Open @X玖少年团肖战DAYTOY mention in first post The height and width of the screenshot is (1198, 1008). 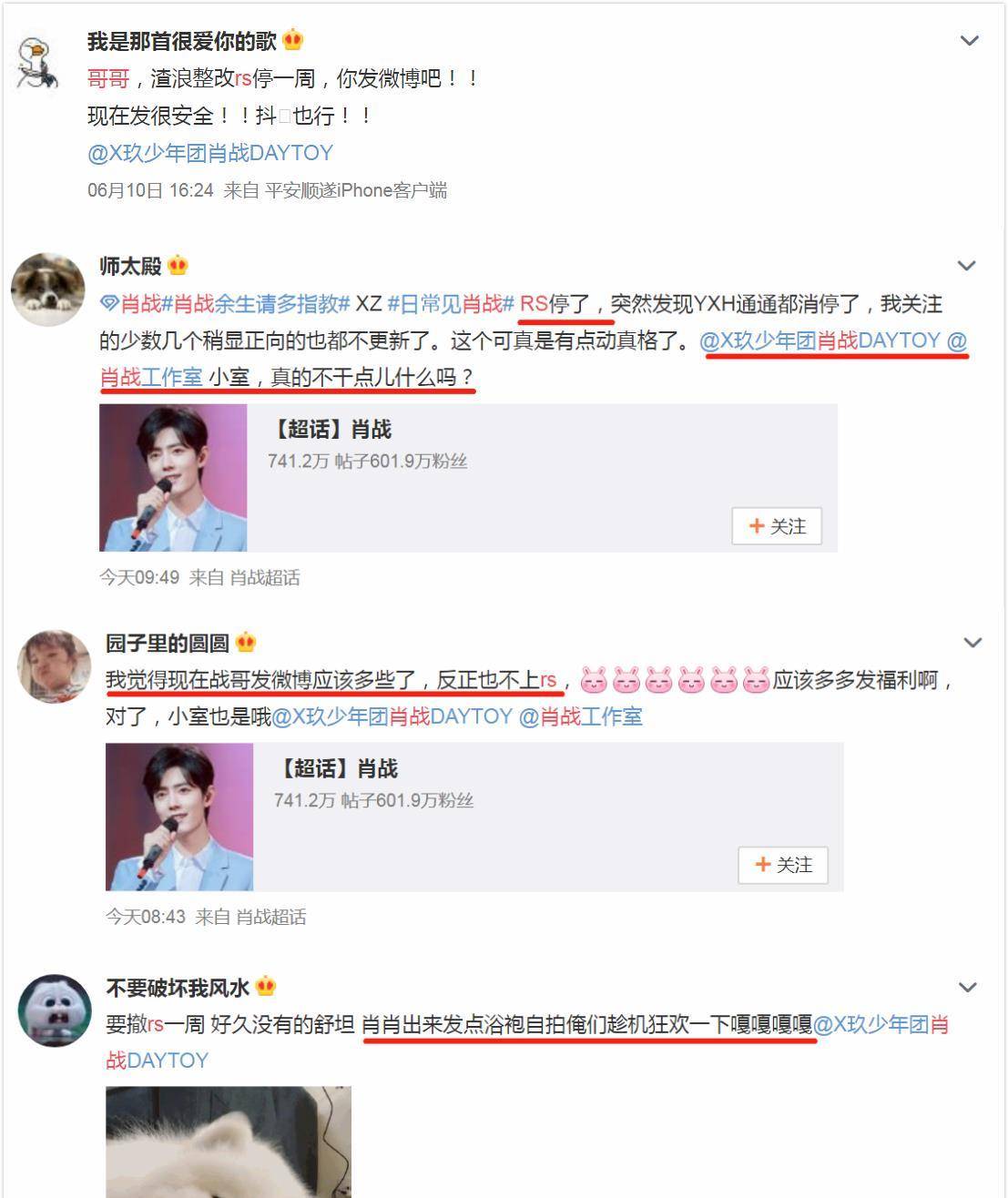click(210, 153)
